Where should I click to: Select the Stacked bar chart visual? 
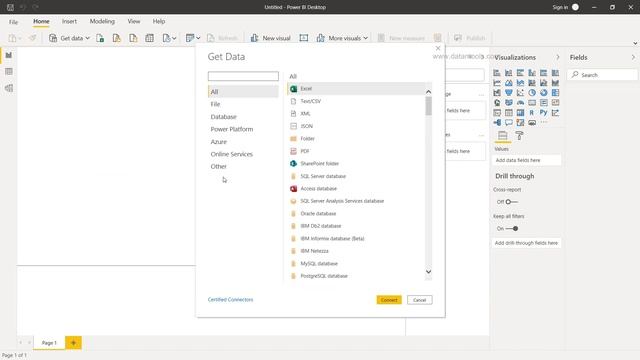coord(497,73)
